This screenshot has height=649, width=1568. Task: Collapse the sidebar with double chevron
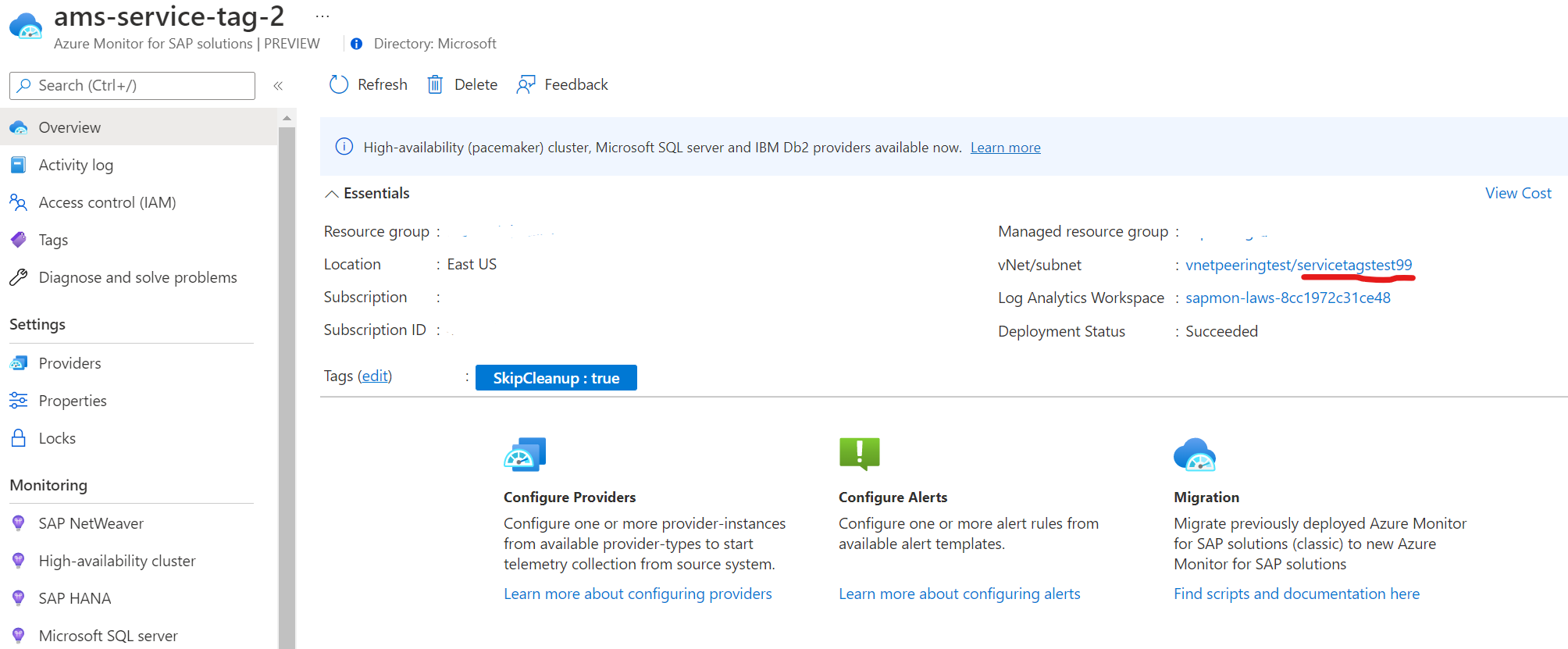[x=278, y=86]
